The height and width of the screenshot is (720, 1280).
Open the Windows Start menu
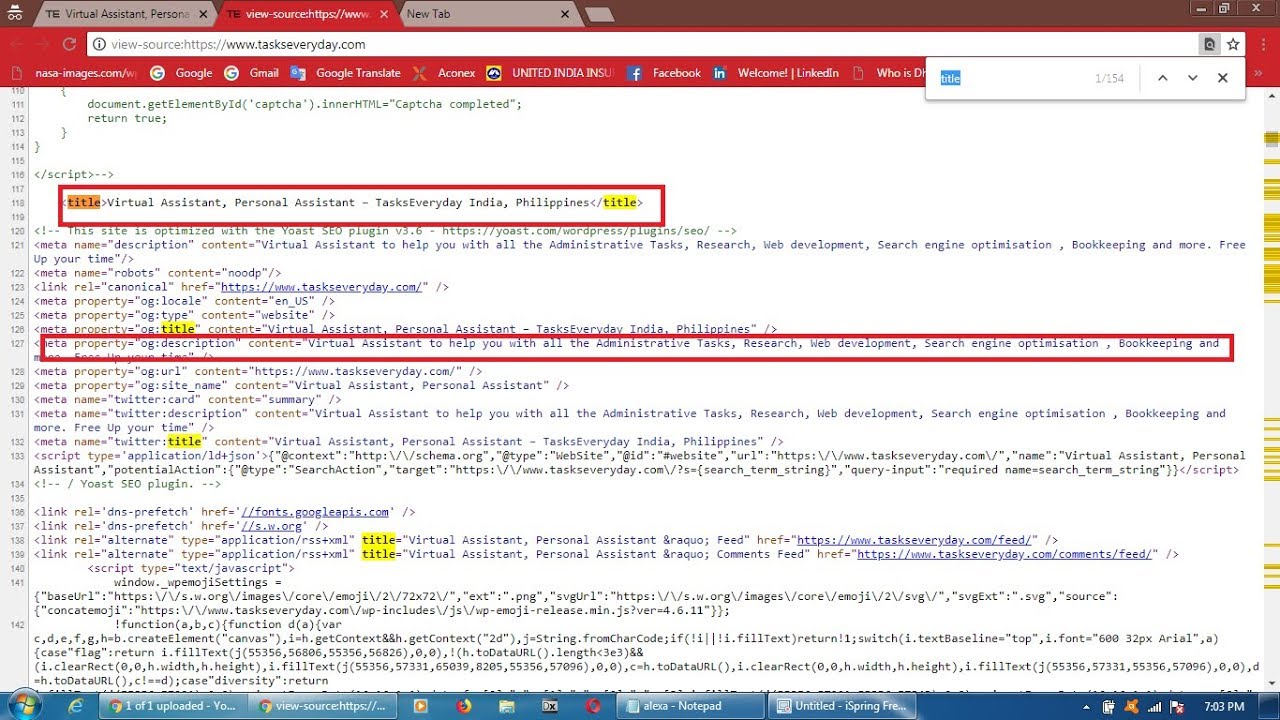(25, 705)
